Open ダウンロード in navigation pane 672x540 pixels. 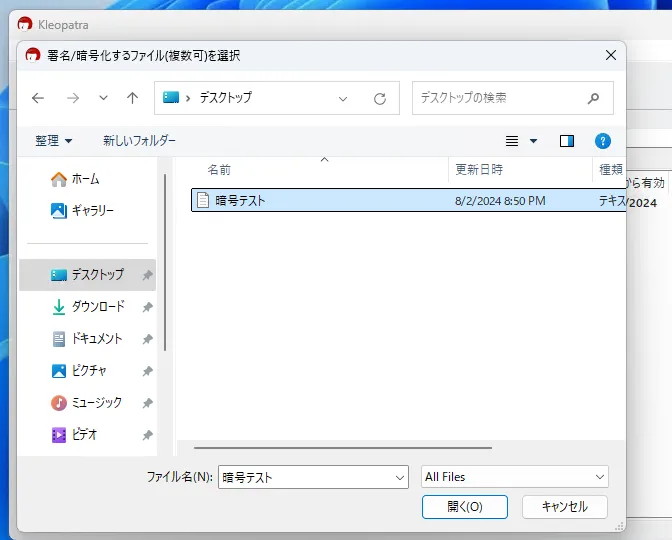pyautogui.click(x=88, y=306)
